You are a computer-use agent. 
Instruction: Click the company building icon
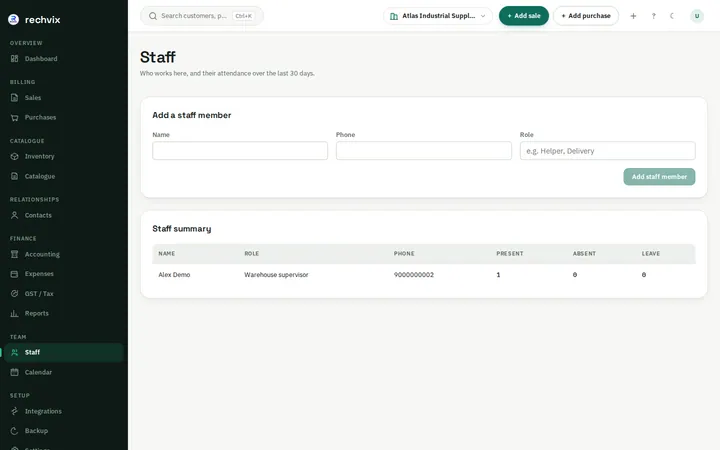[x=394, y=16]
